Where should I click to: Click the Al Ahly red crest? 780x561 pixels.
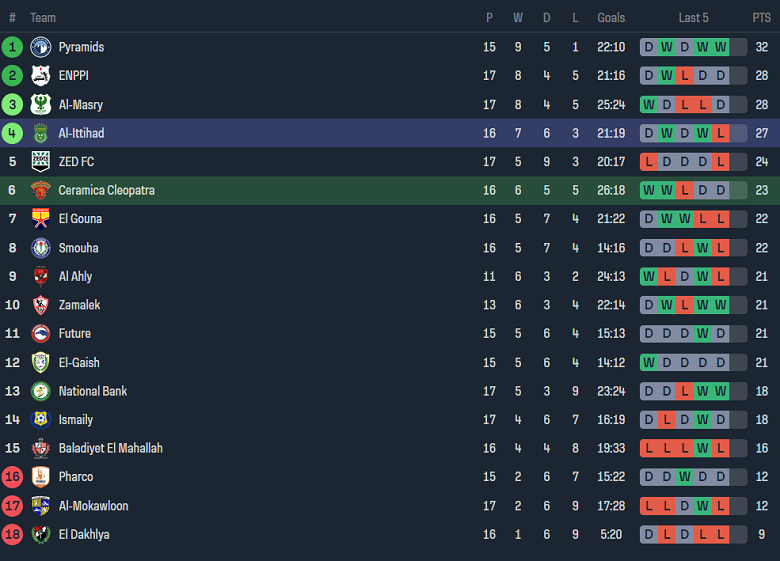coord(40,276)
